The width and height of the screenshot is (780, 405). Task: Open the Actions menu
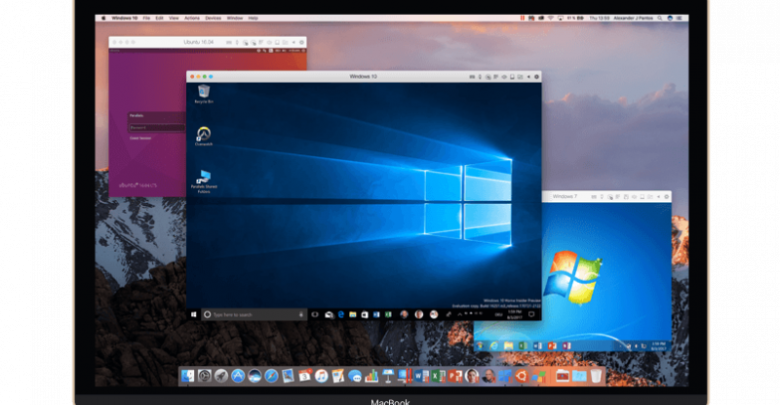click(x=192, y=18)
